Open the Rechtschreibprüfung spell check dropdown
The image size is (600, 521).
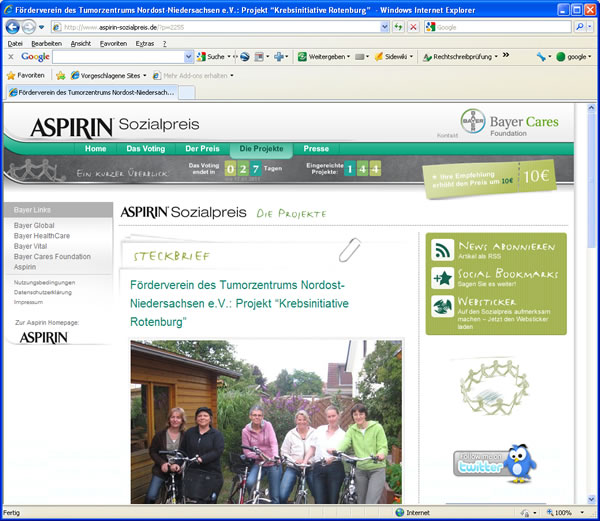pos(496,57)
